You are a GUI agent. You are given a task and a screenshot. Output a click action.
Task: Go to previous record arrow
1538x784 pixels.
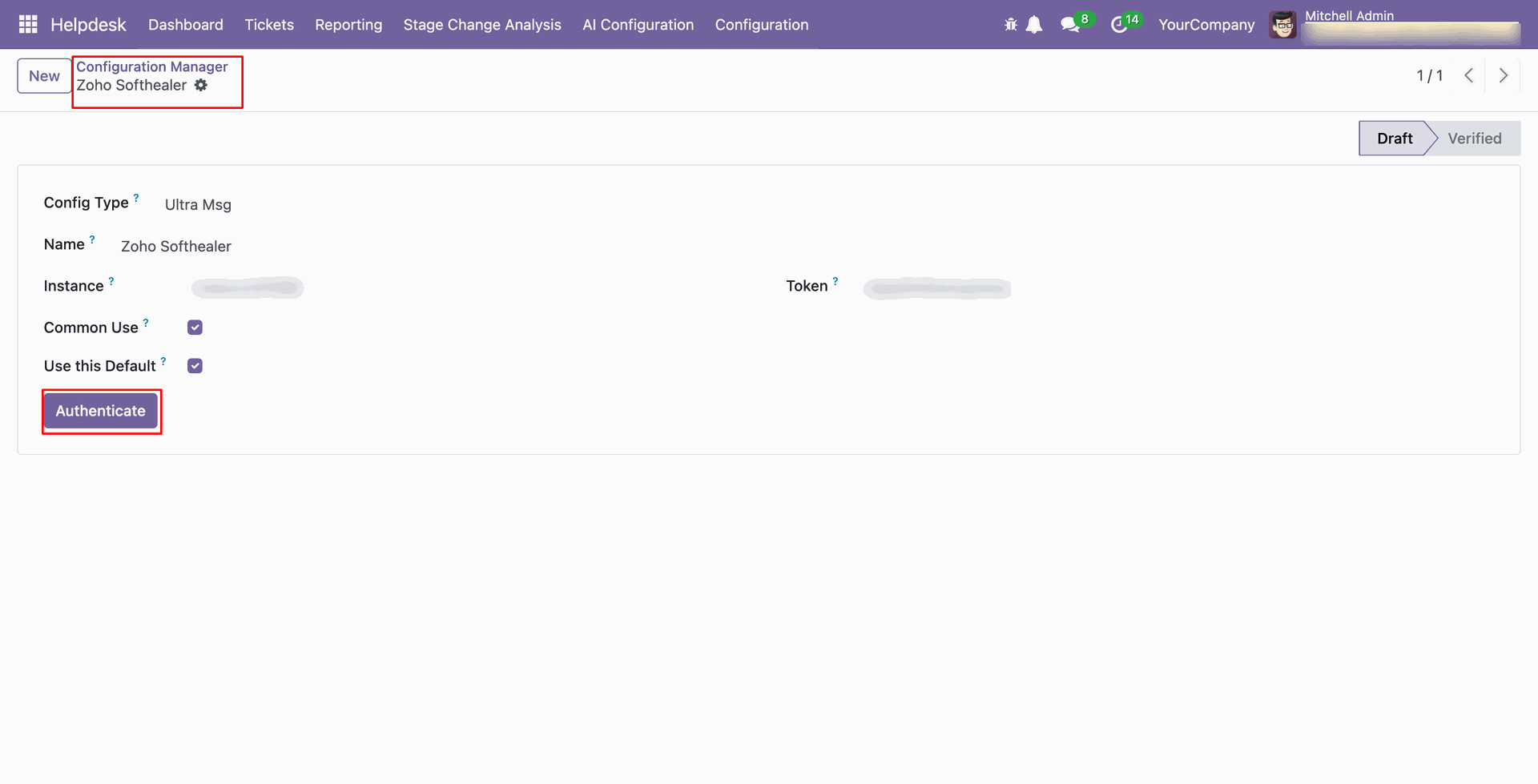pyautogui.click(x=1468, y=75)
